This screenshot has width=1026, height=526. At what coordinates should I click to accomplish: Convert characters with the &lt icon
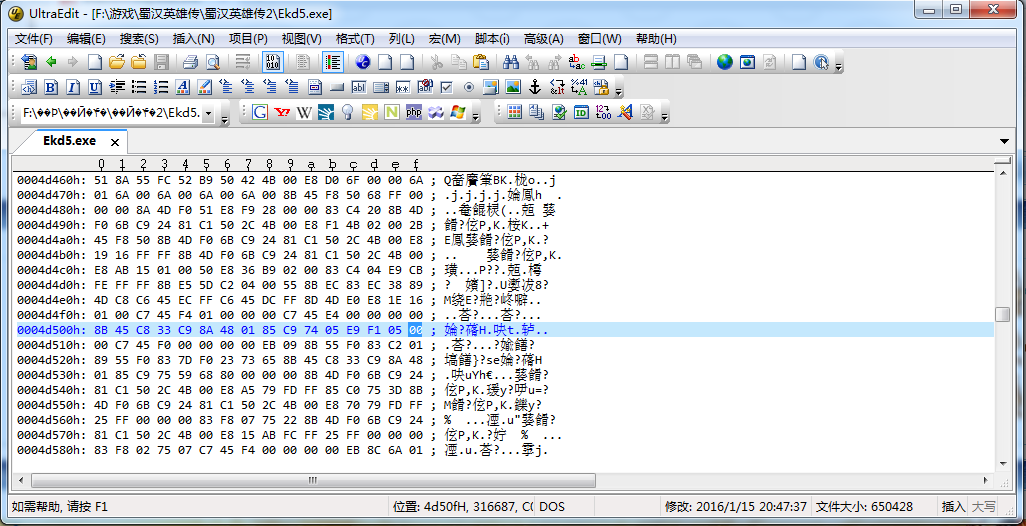coord(557,87)
